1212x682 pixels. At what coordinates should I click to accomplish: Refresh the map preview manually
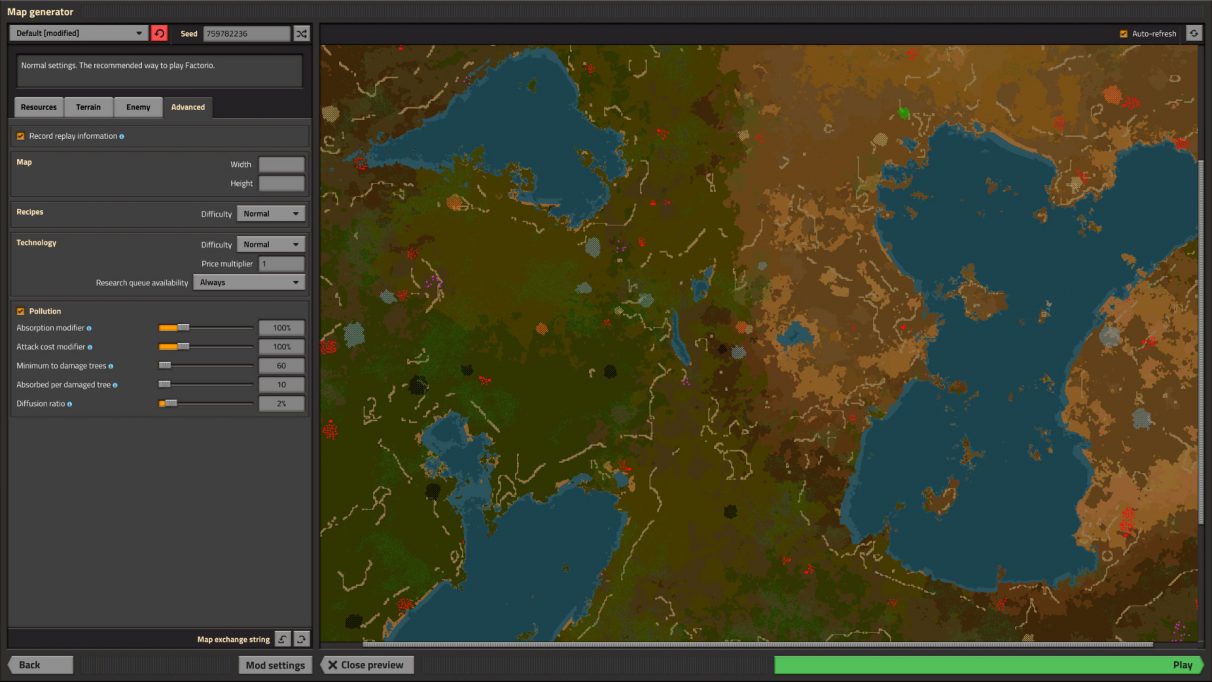point(1193,33)
